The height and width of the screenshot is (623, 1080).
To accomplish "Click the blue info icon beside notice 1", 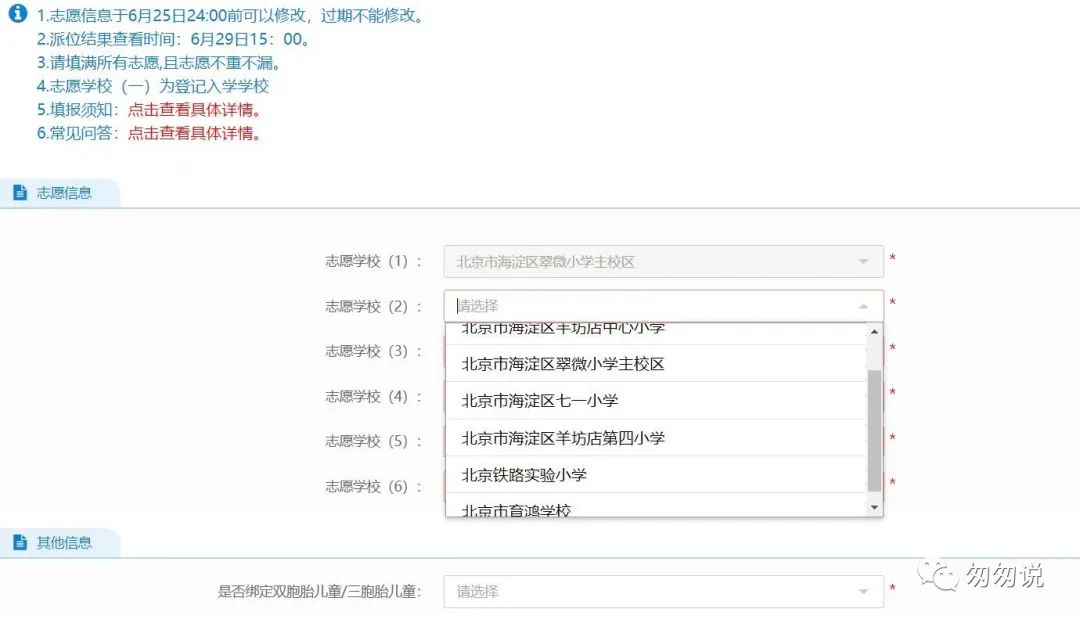I will (17, 13).
